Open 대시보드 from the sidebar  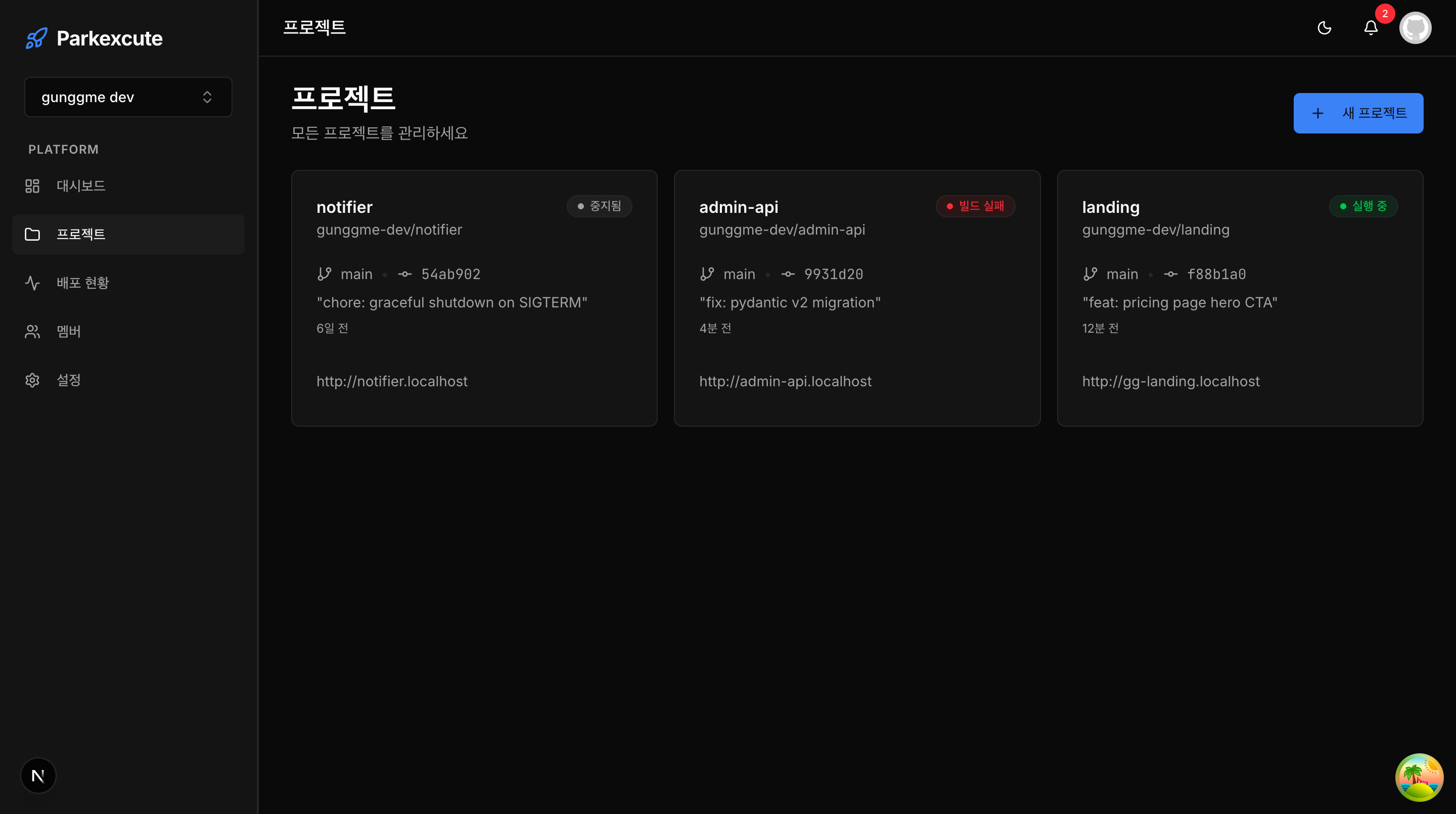(x=81, y=186)
